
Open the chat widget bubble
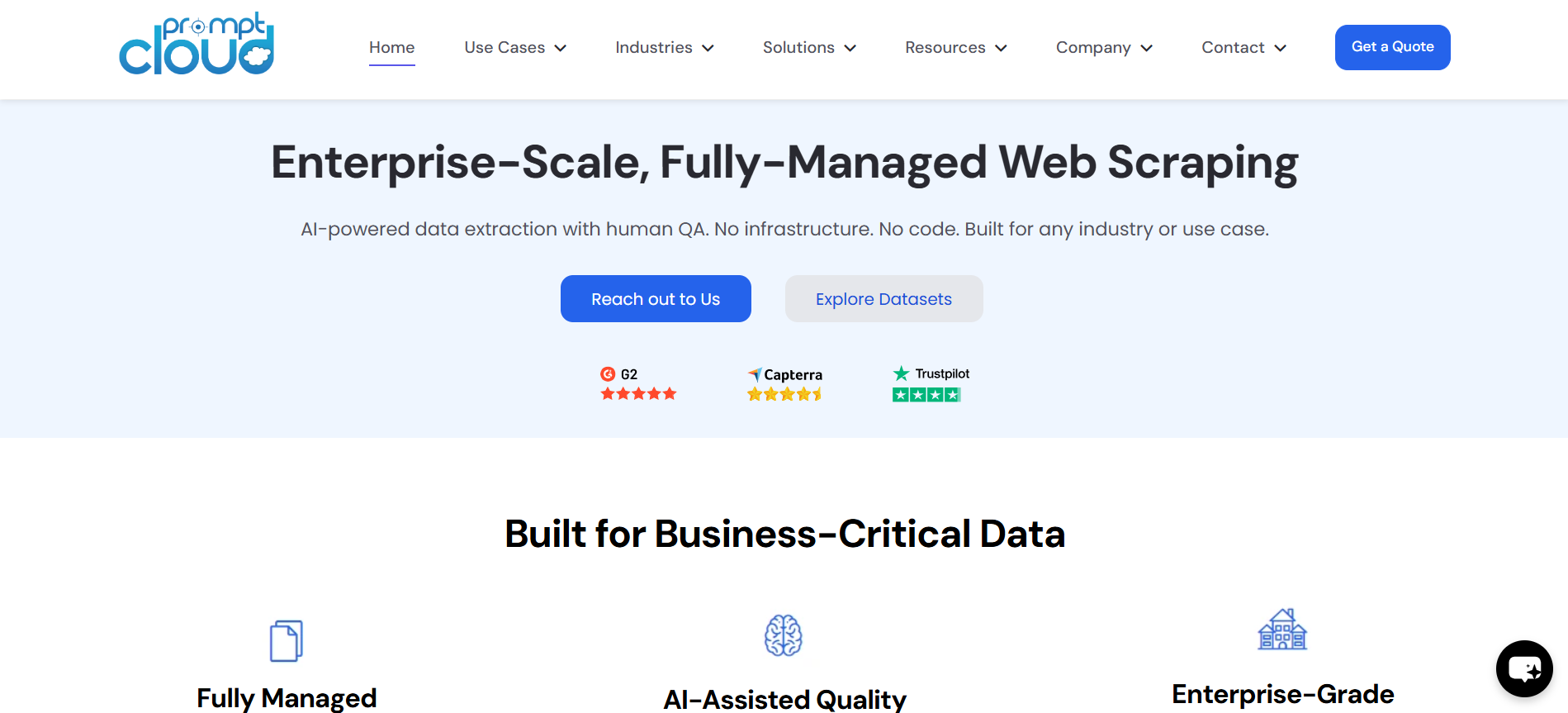[x=1523, y=668]
